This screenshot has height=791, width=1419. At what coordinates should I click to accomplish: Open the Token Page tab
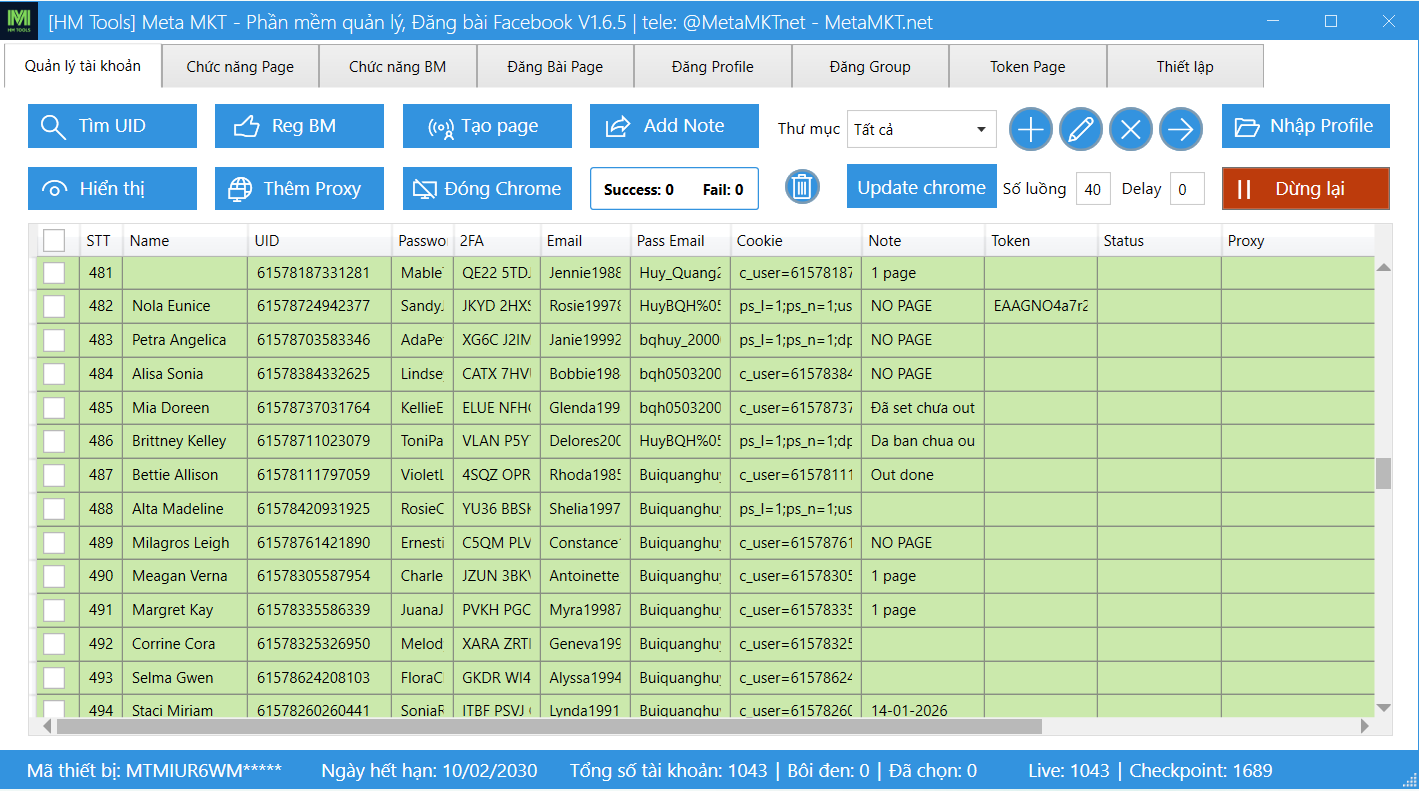point(1028,67)
